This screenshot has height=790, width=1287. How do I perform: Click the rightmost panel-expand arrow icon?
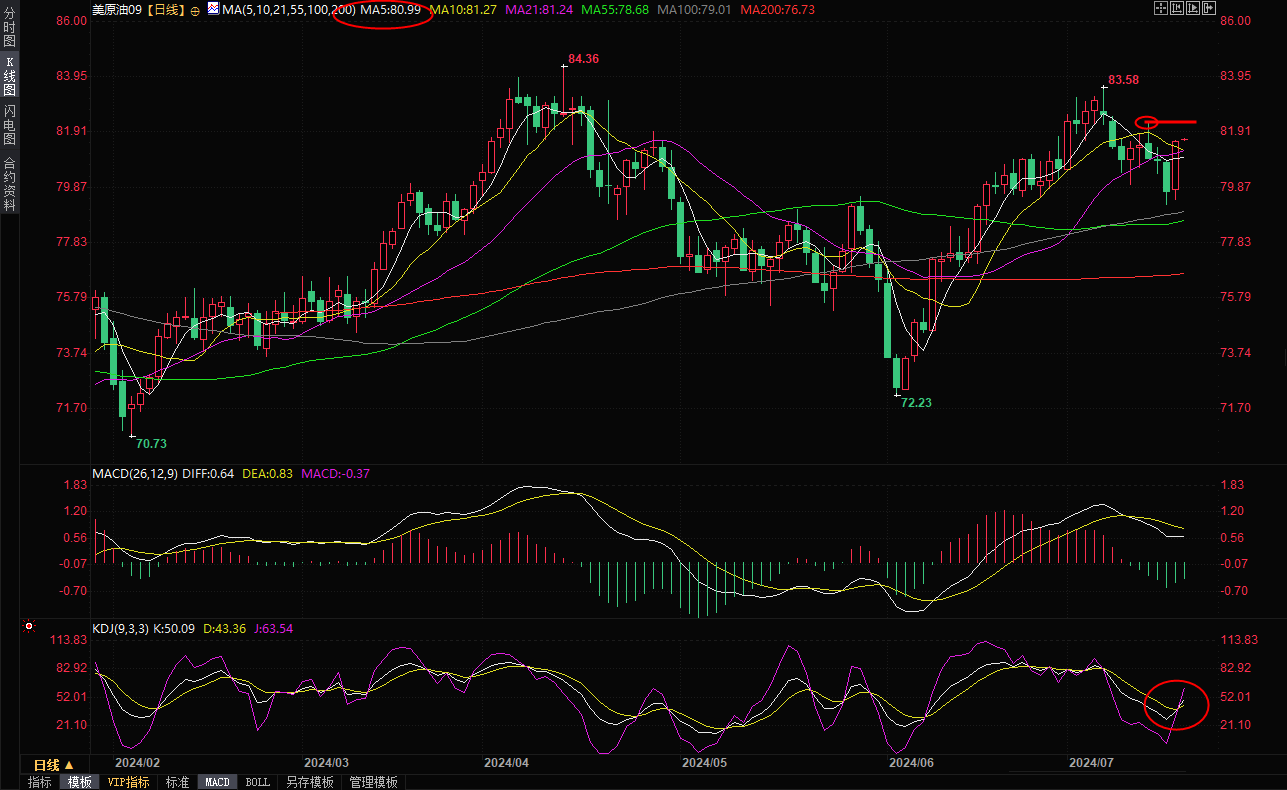point(1210,9)
